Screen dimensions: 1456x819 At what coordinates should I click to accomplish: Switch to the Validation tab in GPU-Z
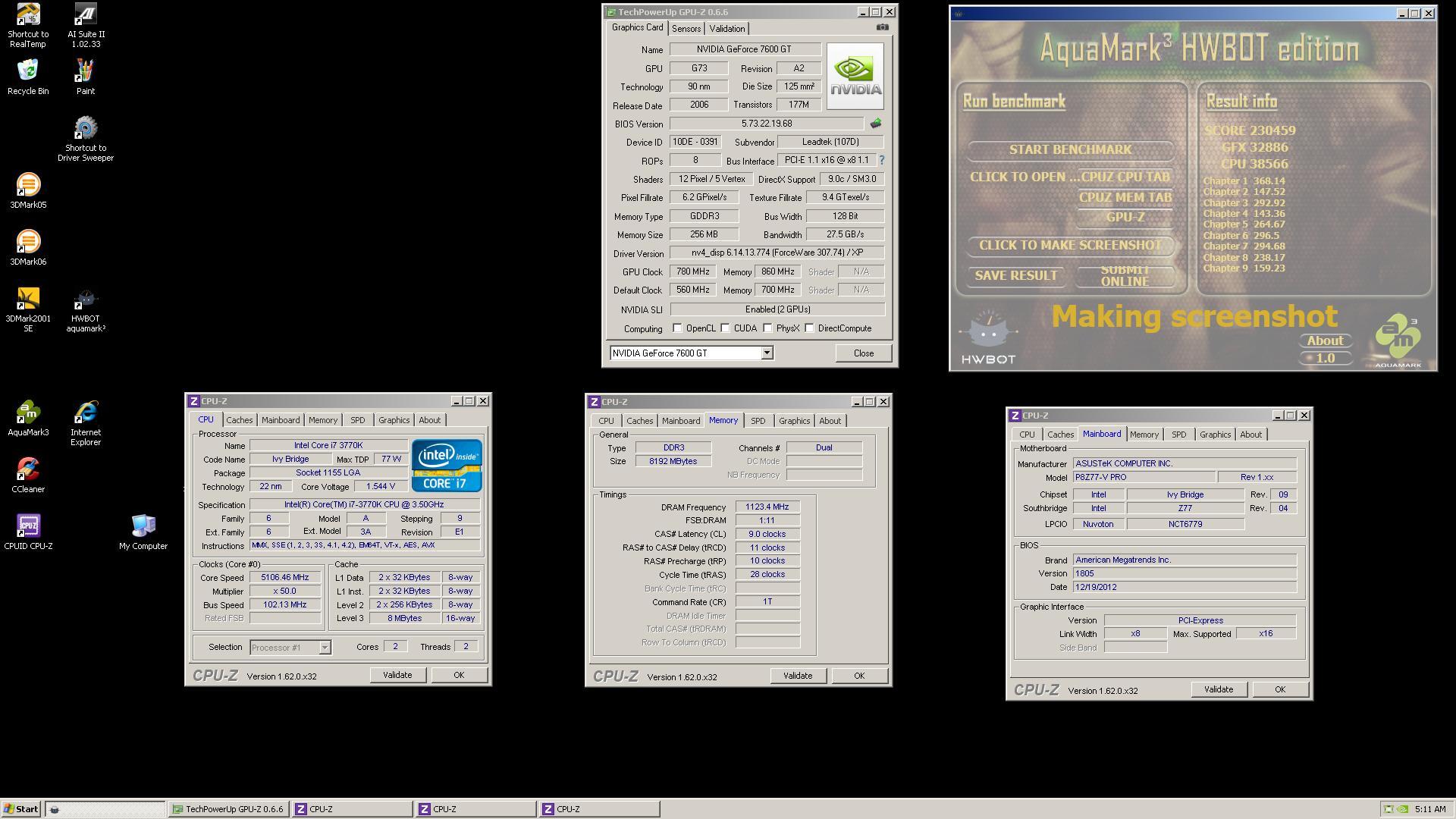[726, 29]
